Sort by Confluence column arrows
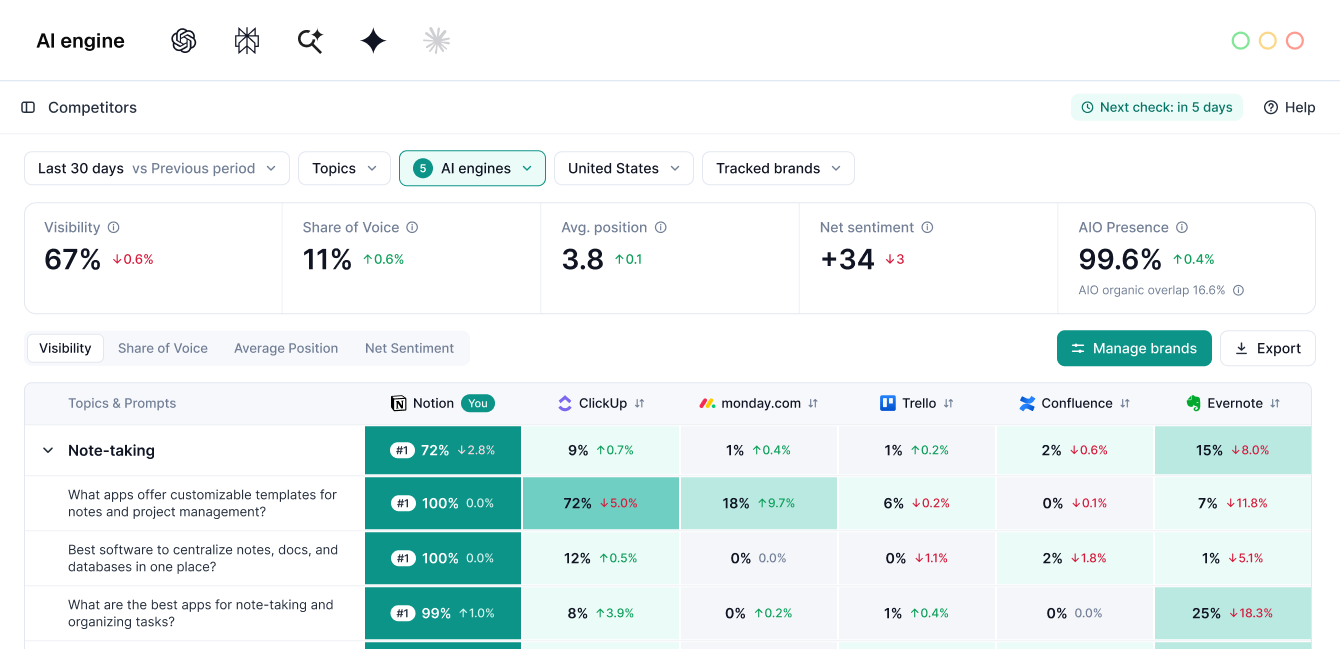This screenshot has width=1340, height=649. 1125,404
